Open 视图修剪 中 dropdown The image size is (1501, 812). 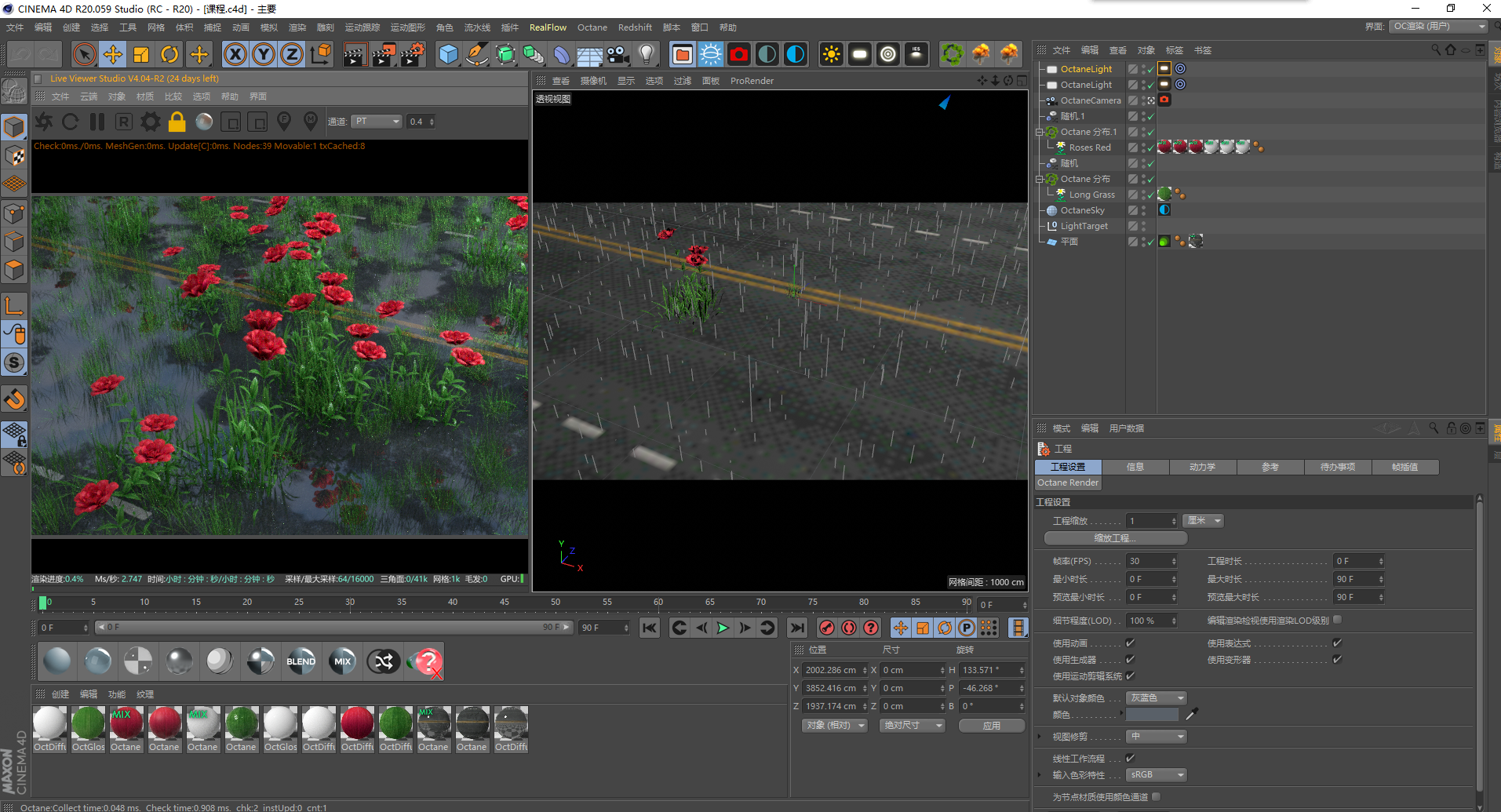click(1156, 736)
